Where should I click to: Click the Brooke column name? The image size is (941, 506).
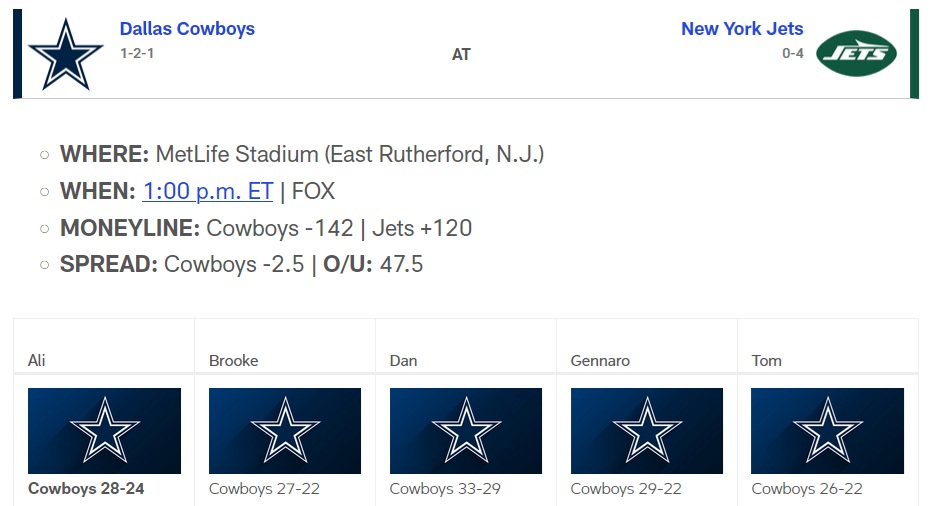coord(233,360)
